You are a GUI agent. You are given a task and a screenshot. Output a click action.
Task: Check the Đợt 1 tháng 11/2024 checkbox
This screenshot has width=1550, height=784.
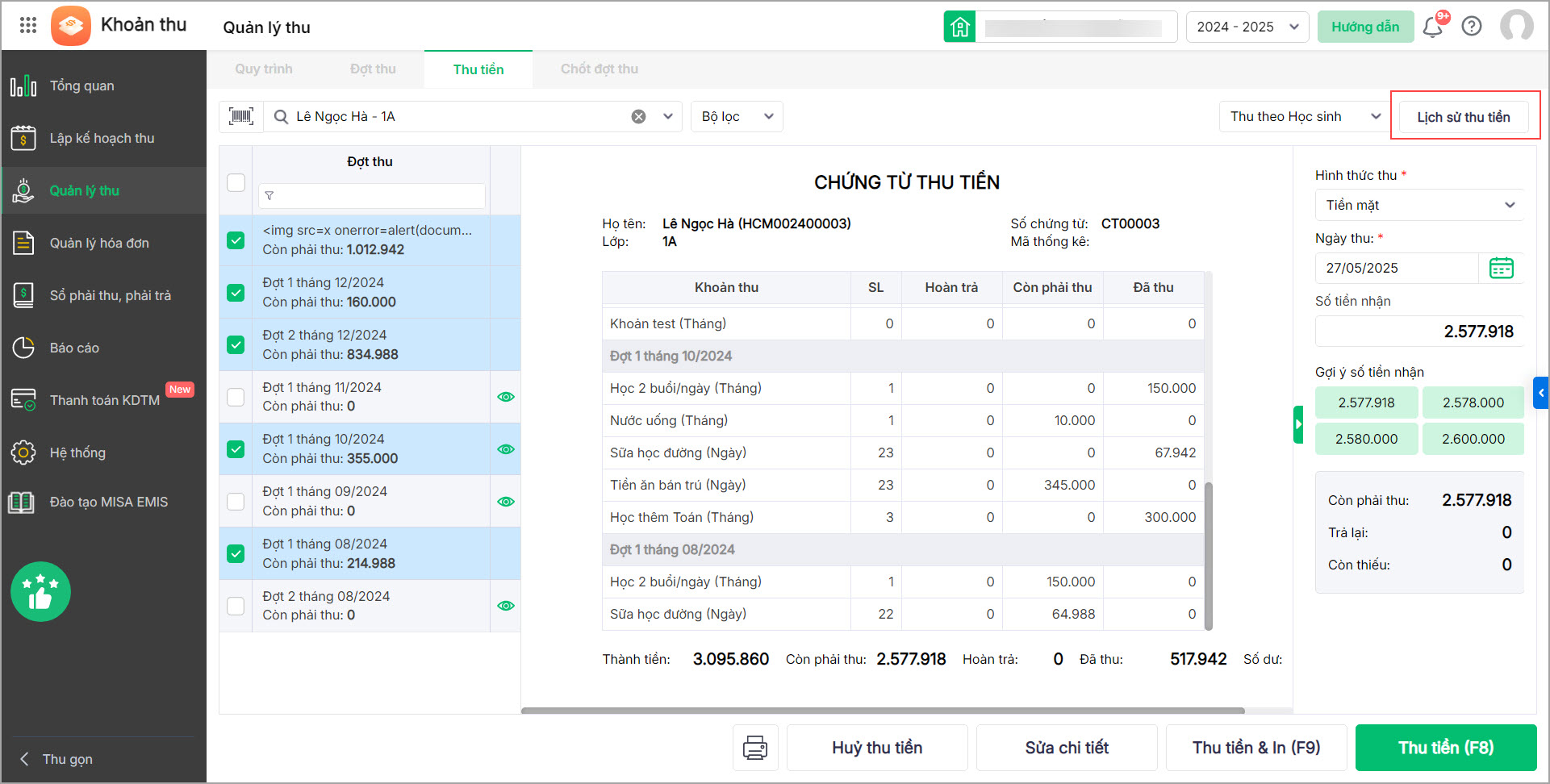pos(236,397)
